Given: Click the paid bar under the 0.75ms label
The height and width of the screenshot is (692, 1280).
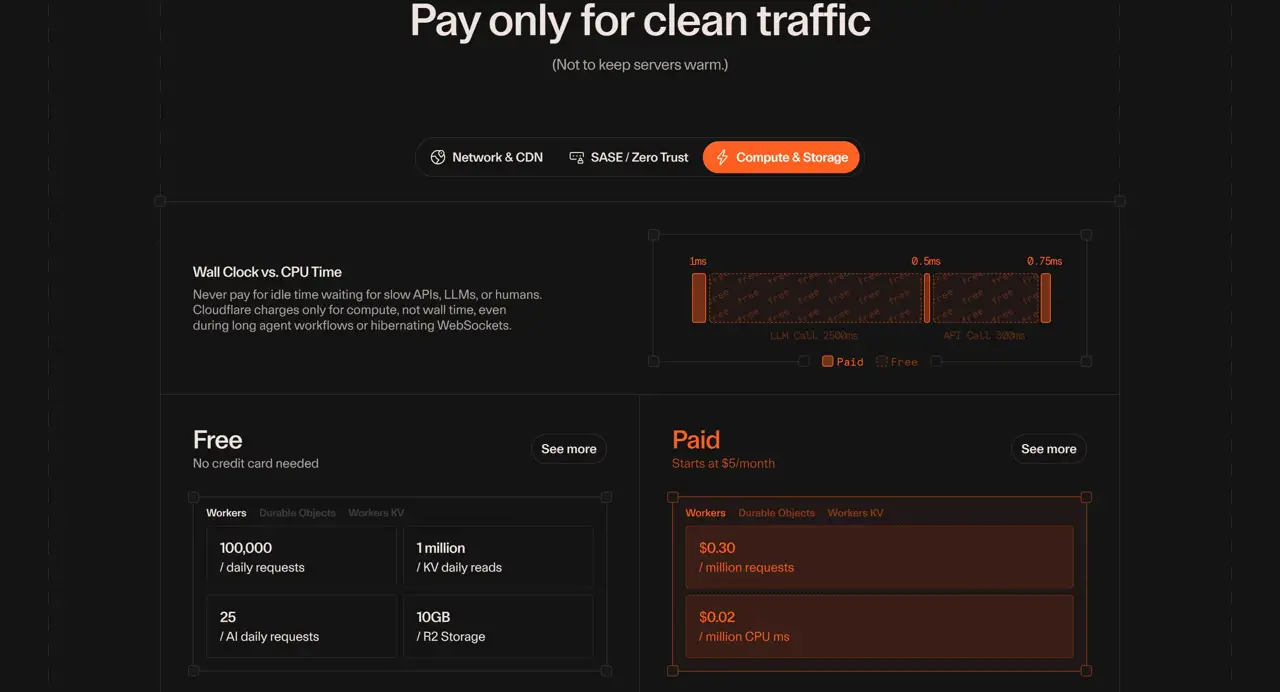Looking at the screenshot, I should coord(1046,298).
